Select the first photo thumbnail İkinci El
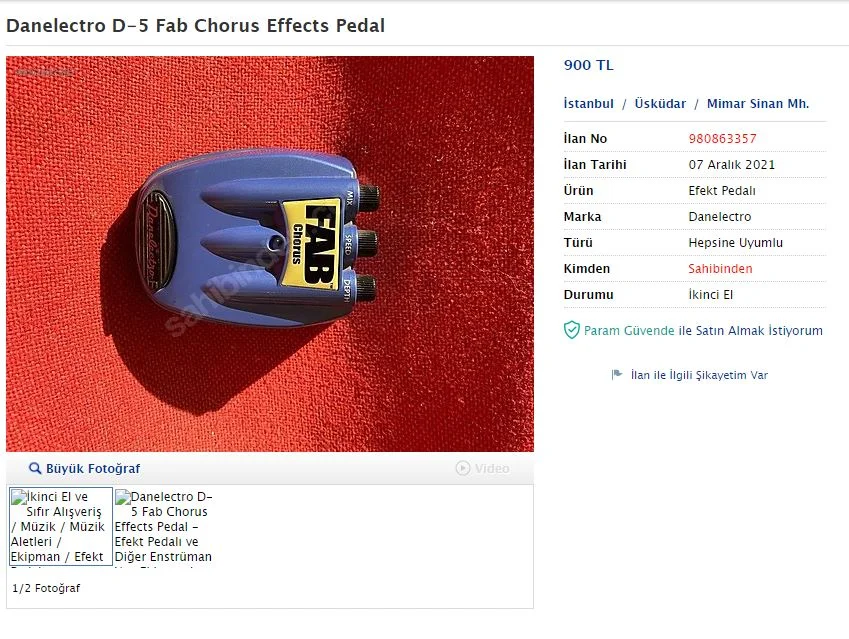 [61, 526]
